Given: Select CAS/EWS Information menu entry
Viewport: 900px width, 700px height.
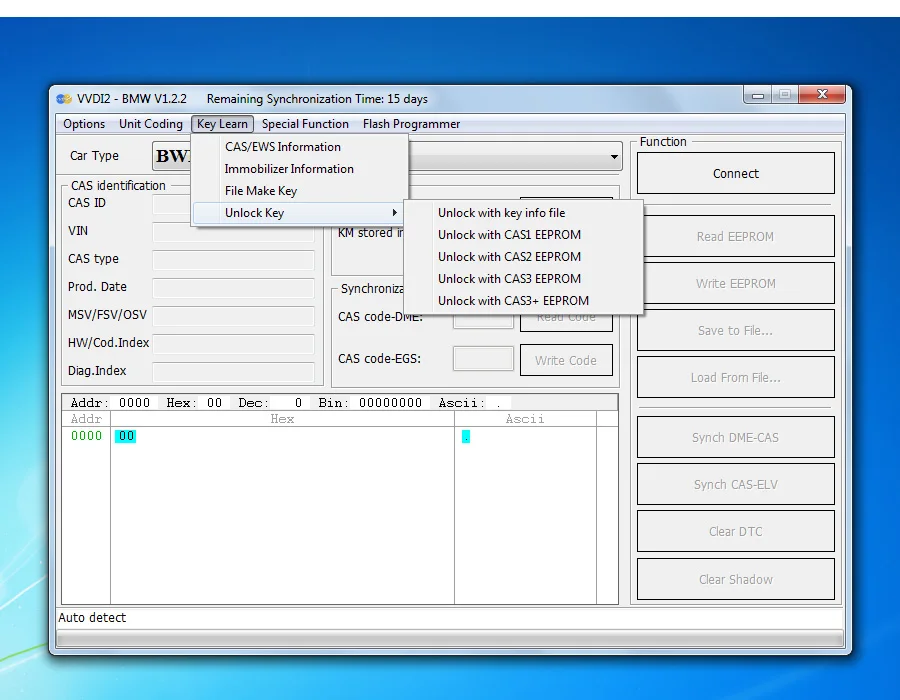Looking at the screenshot, I should [300, 147].
